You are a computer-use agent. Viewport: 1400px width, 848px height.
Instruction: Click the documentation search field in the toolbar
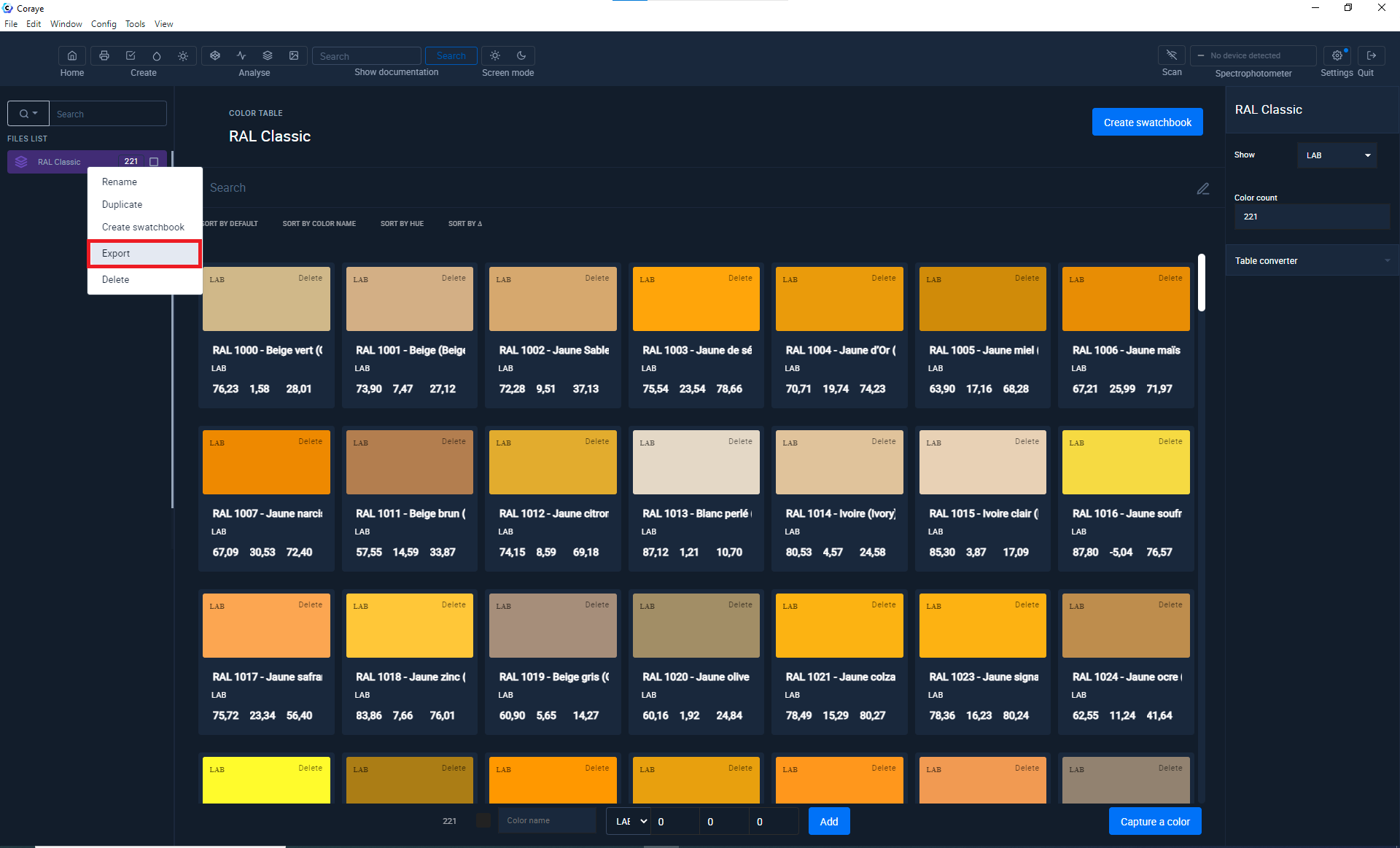367,56
